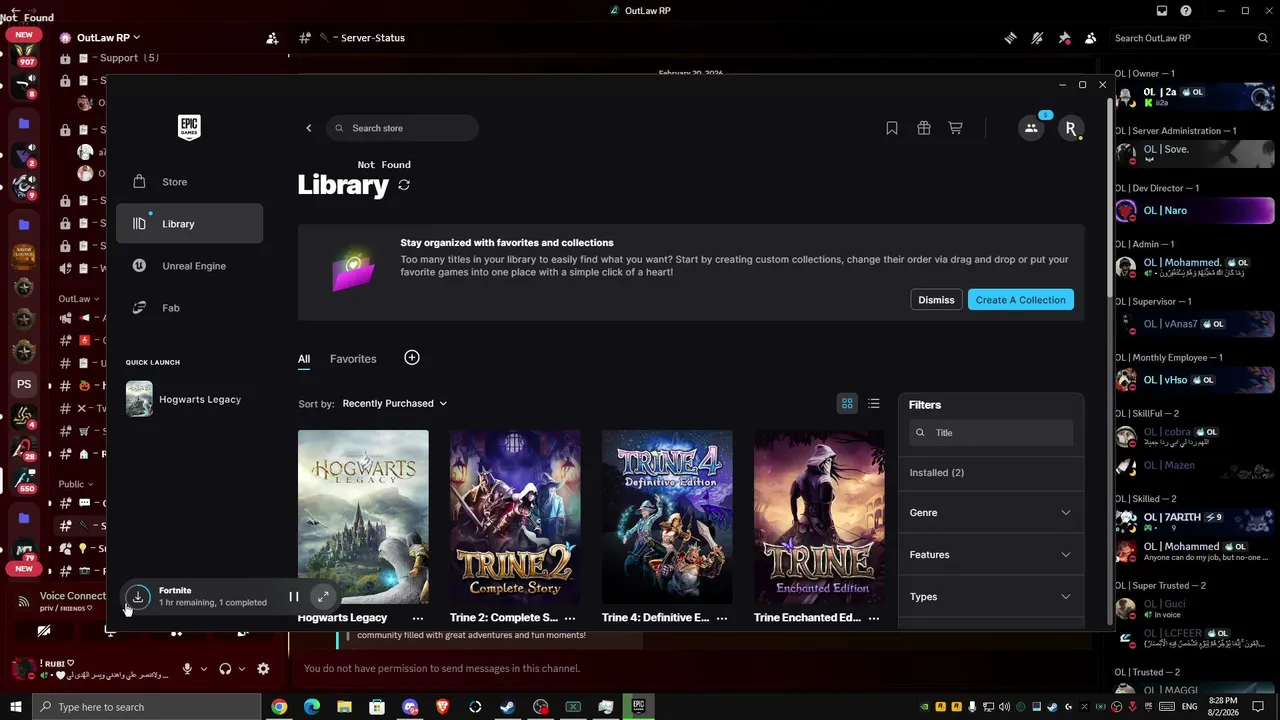
Task: Open the gift redeem icon
Action: pyautogui.click(x=924, y=128)
